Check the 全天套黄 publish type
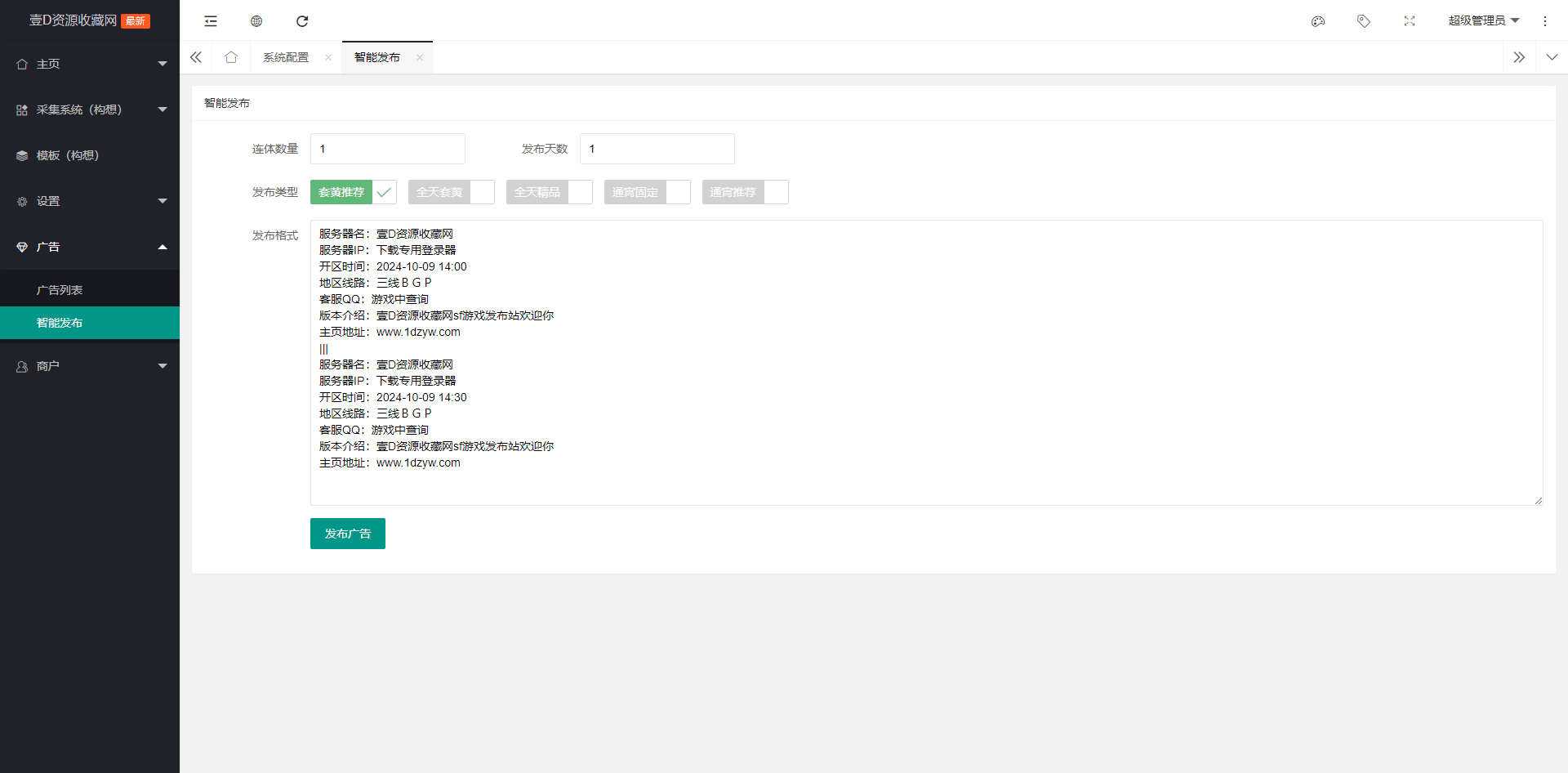Image resolution: width=1568 pixels, height=773 pixels. tap(451, 192)
